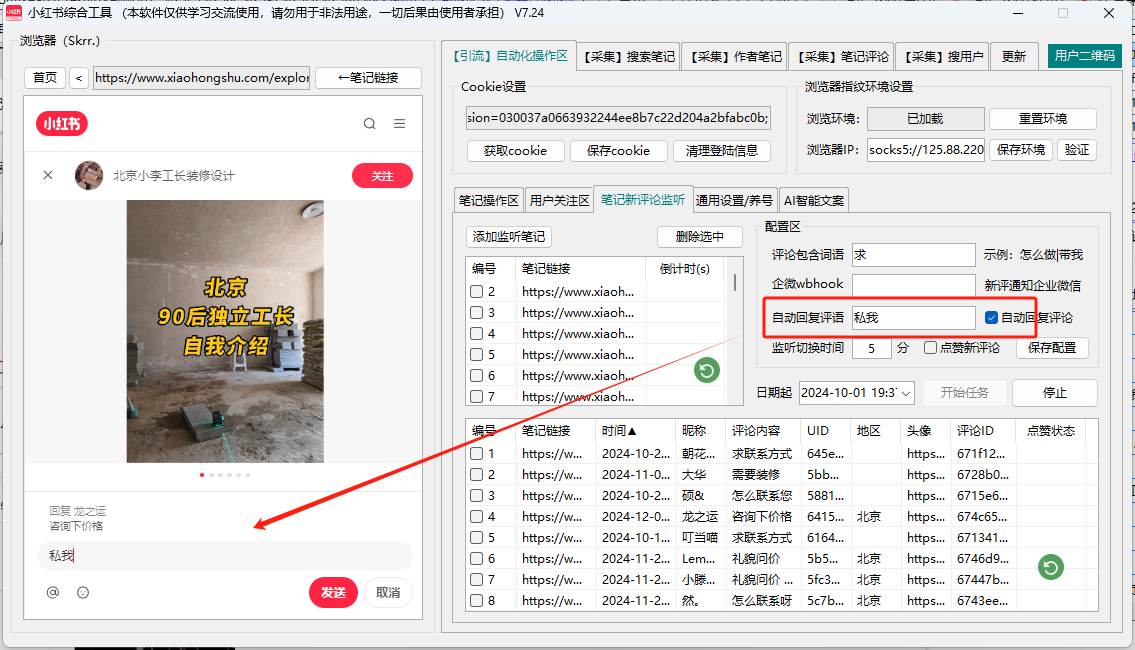The width and height of the screenshot is (1135, 650).
Task: Click the browser URL address field
Action: pos(200,78)
